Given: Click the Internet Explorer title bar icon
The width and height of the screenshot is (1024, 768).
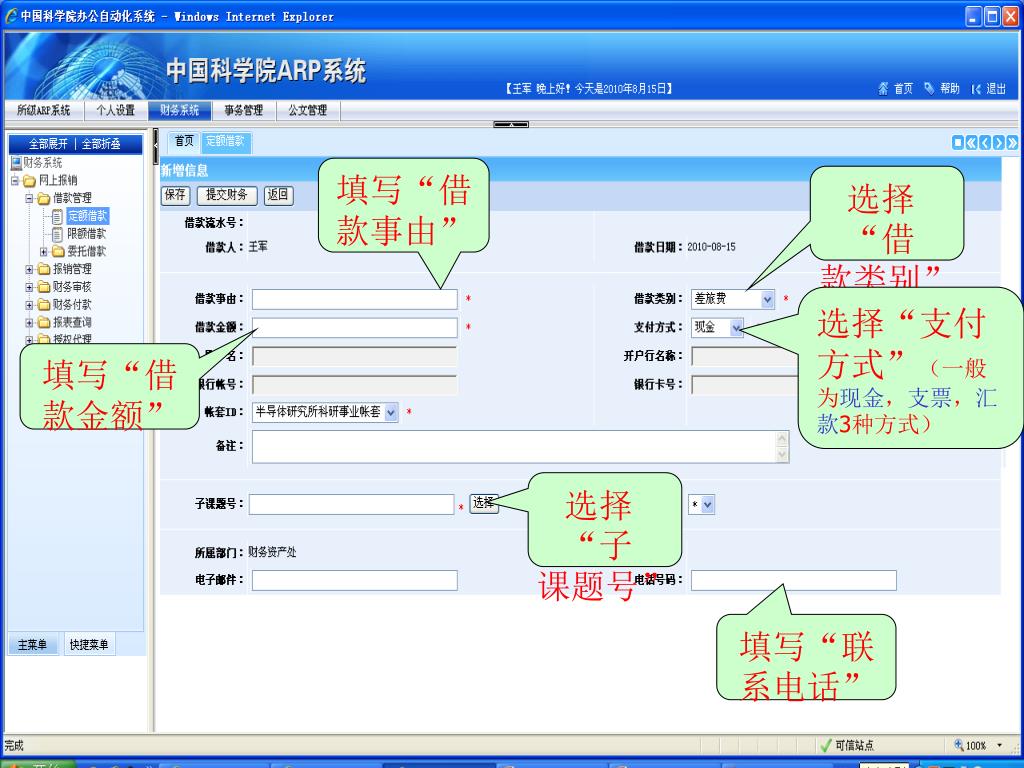Looking at the screenshot, I should pyautogui.click(x=11, y=16).
